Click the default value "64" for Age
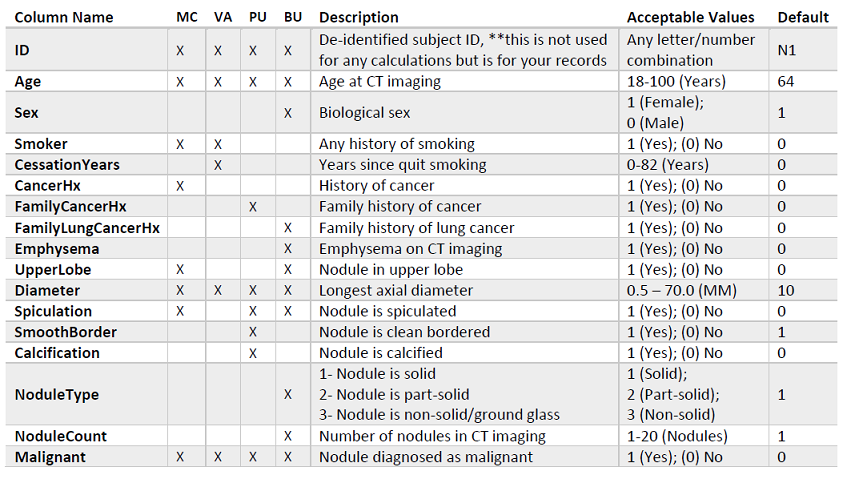This screenshot has height=479, width=847. [x=786, y=82]
